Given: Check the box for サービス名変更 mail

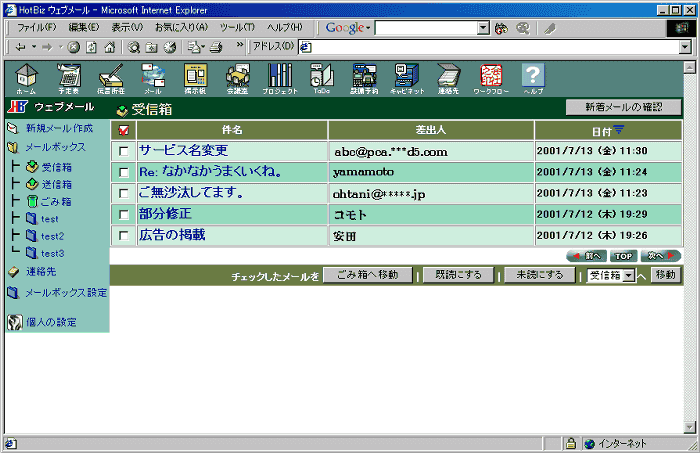Looking at the screenshot, I should point(124,151).
